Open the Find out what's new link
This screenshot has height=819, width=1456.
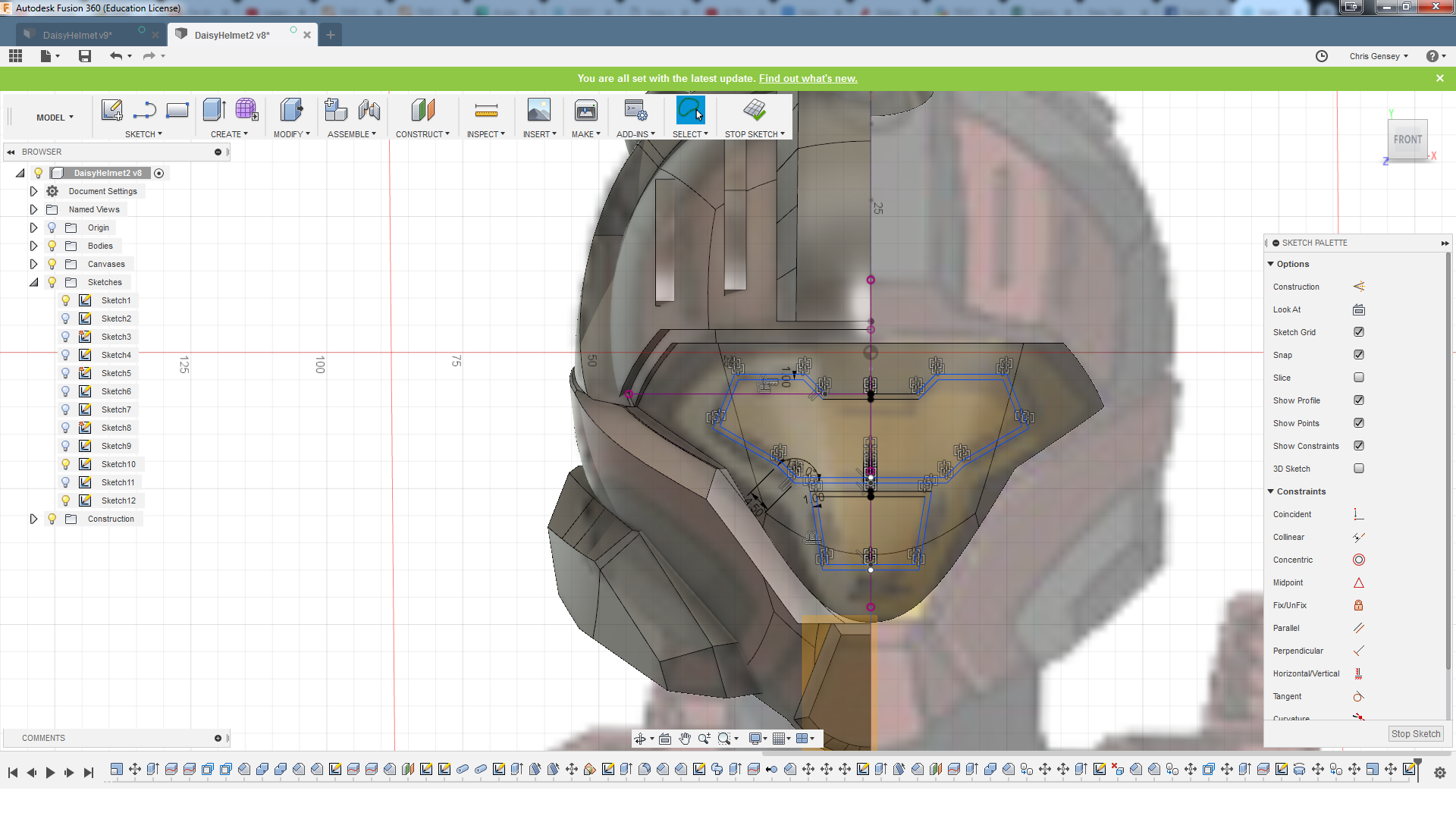pyautogui.click(x=808, y=78)
